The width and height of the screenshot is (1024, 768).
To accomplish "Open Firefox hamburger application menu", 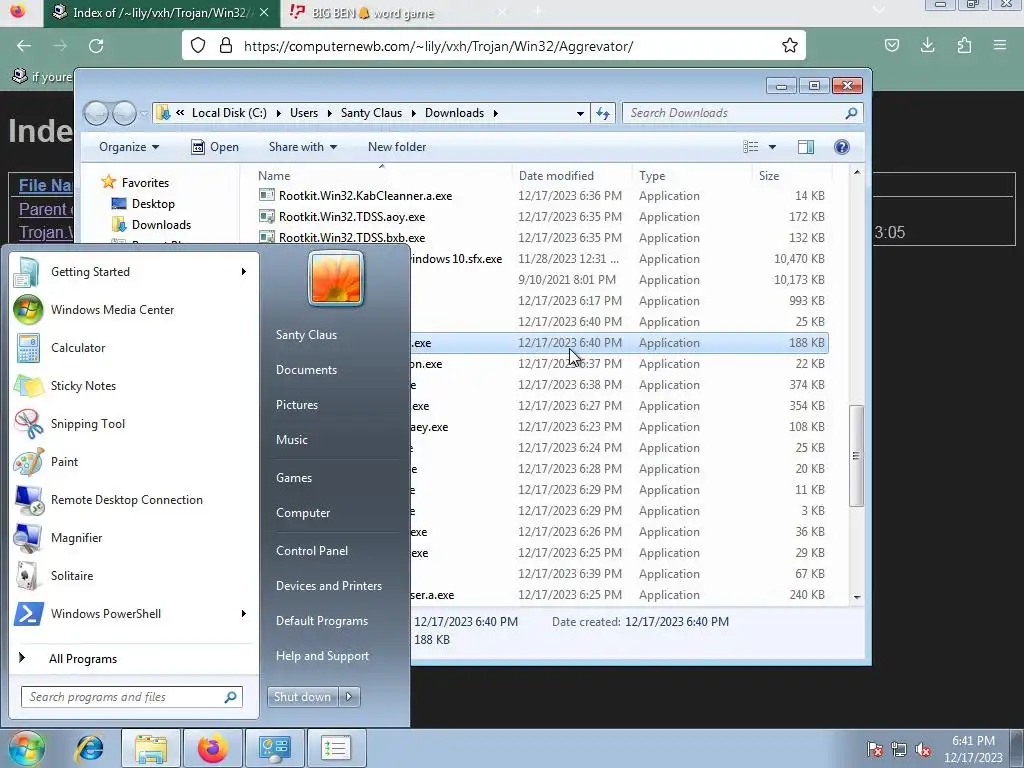I will click(1000, 46).
